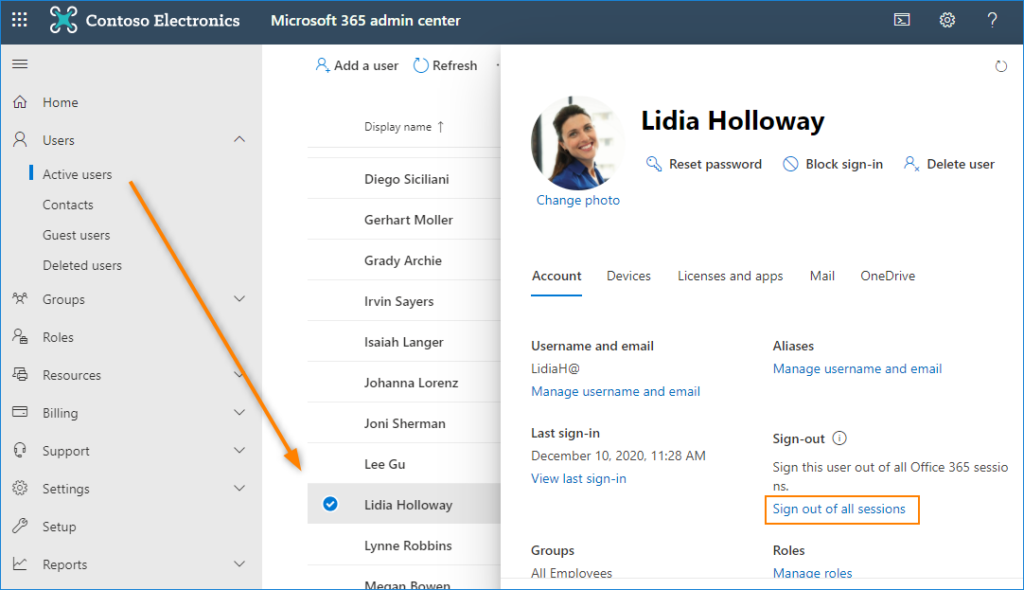The image size is (1024, 590).
Task: Open the Account tab
Action: coord(556,276)
